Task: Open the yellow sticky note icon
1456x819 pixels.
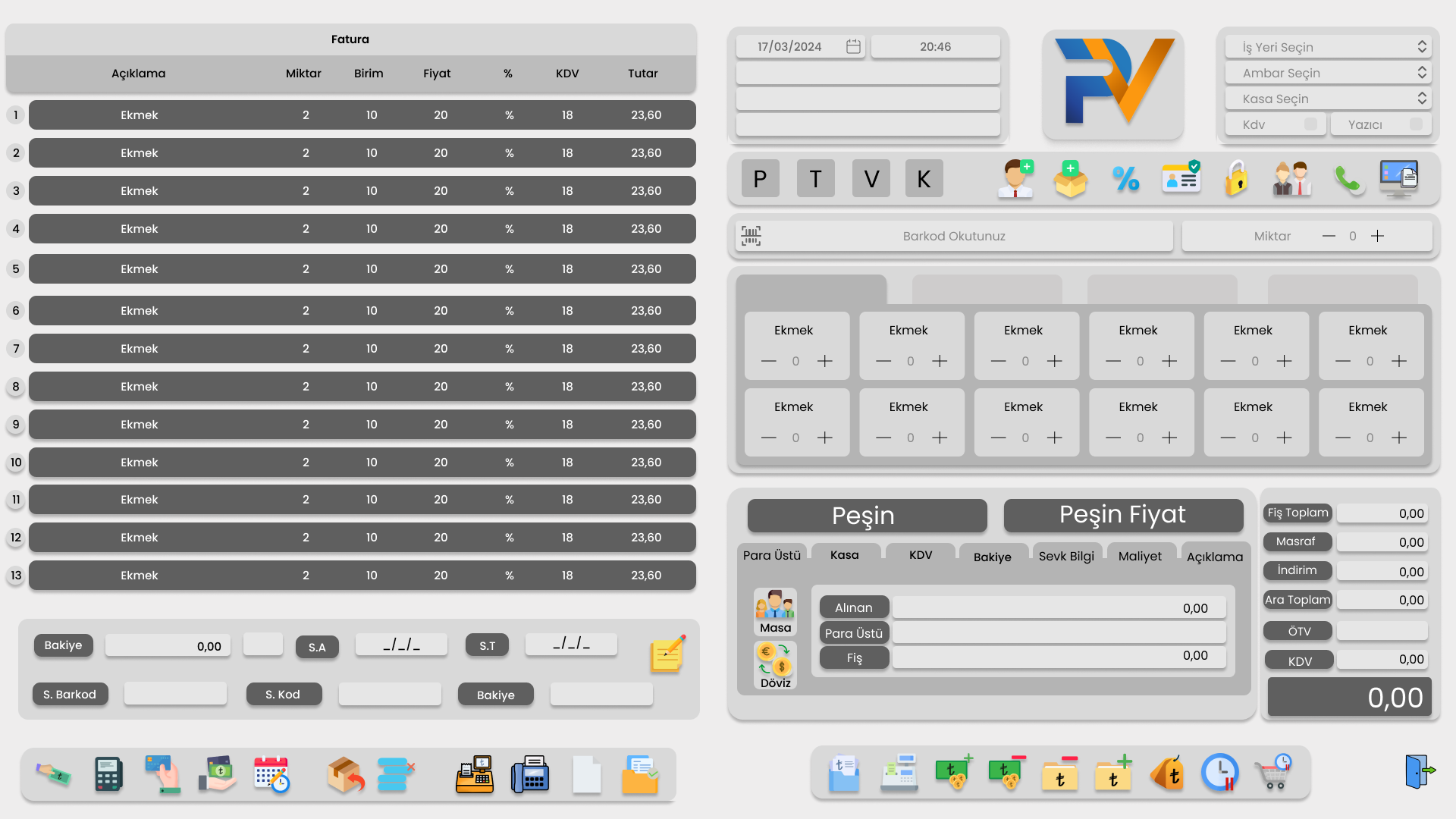Action: point(667,654)
